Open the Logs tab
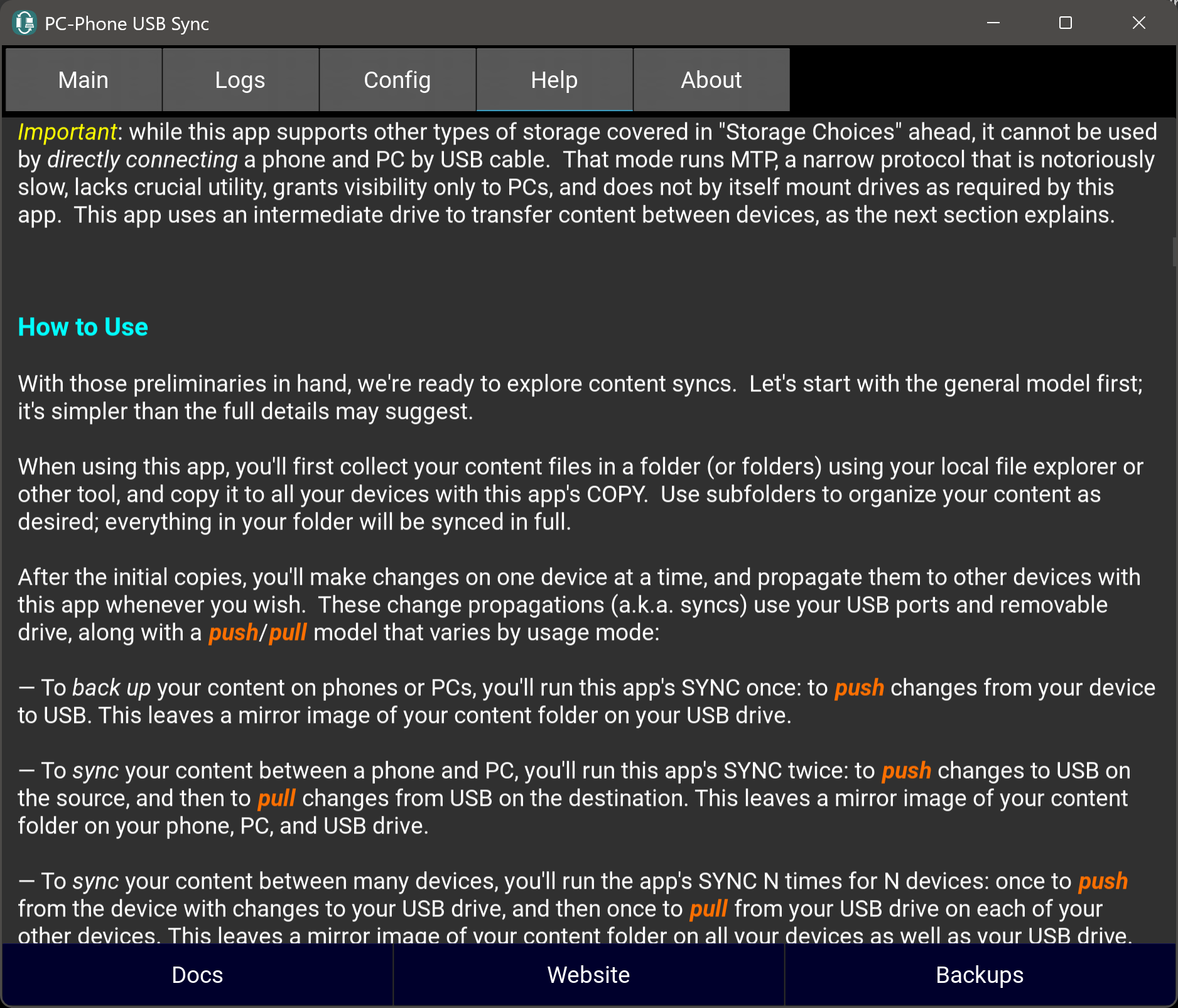 240,80
